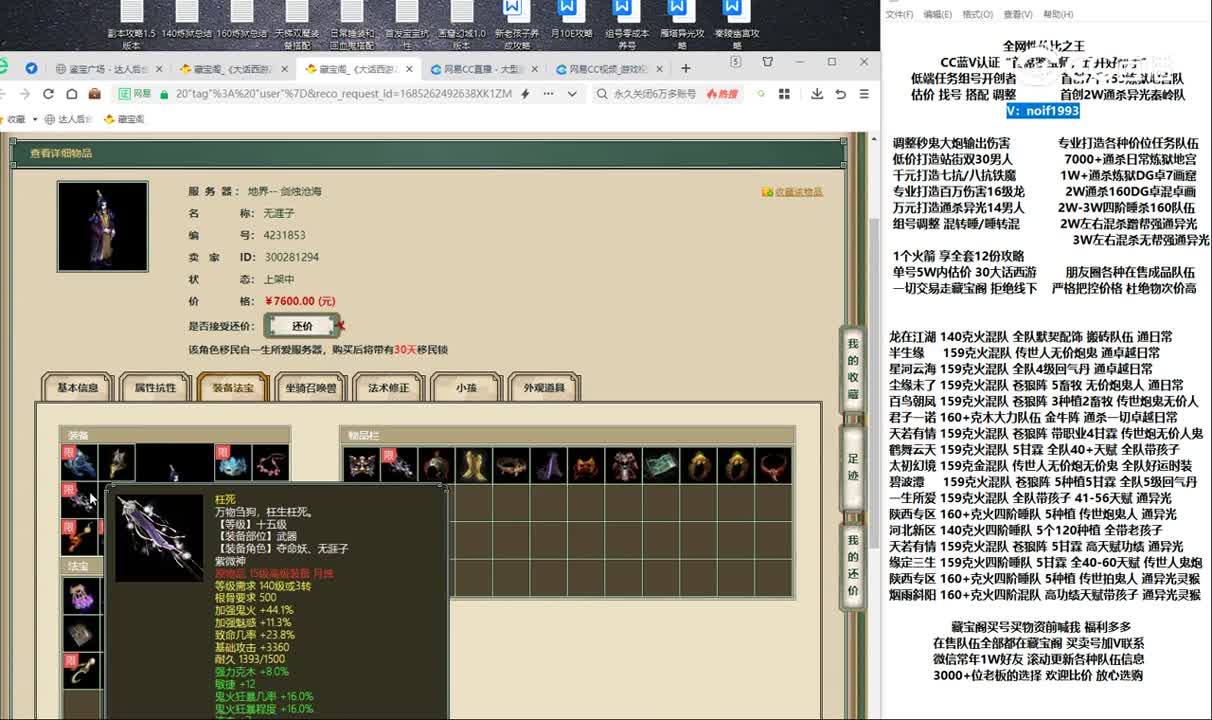Select the pink necklace equipment icon

pos(271,462)
